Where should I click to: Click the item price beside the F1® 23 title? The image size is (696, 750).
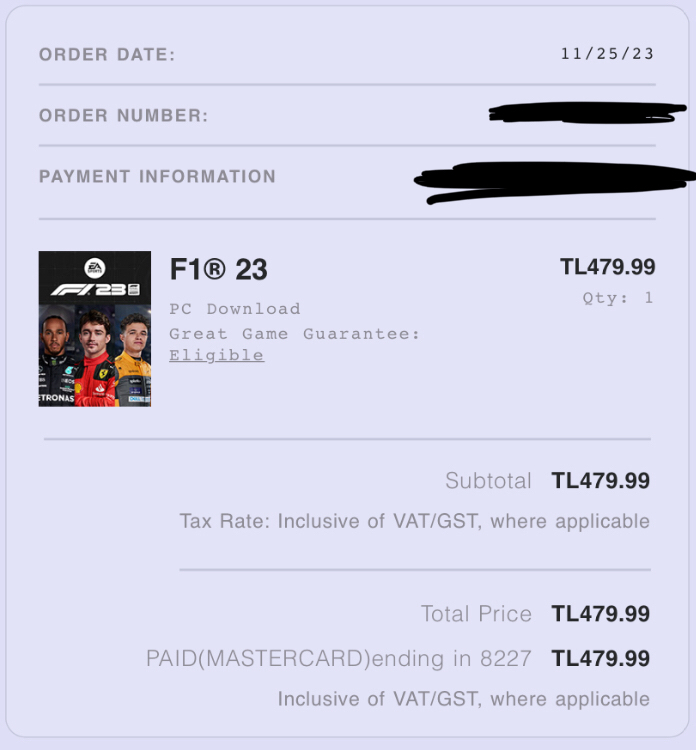[607, 267]
